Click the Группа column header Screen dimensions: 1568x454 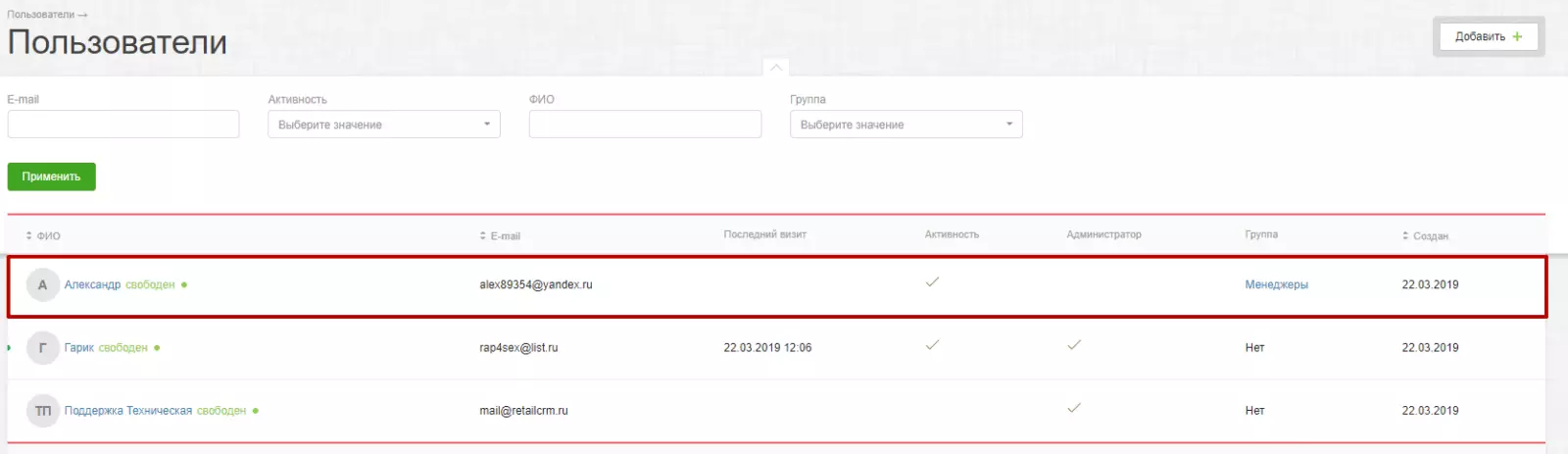pyautogui.click(x=1261, y=234)
